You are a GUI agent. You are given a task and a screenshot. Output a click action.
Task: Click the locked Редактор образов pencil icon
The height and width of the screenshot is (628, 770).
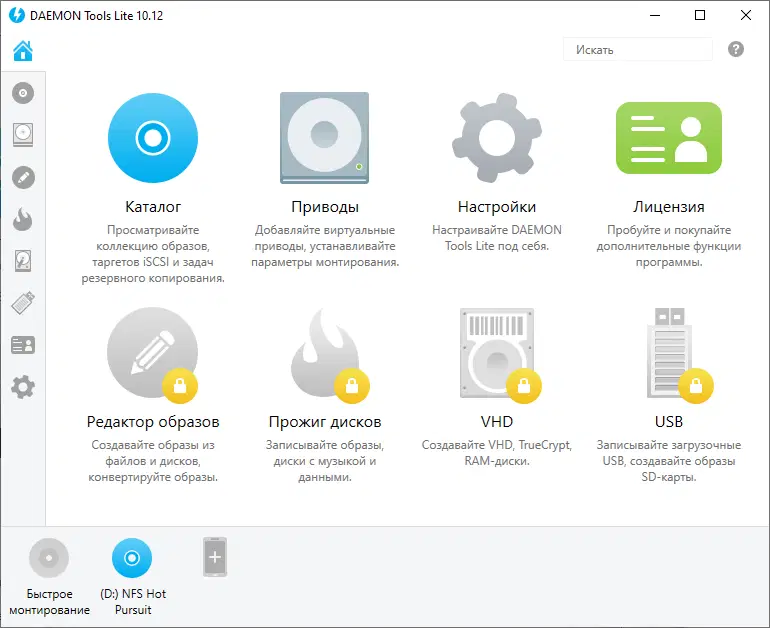point(153,353)
